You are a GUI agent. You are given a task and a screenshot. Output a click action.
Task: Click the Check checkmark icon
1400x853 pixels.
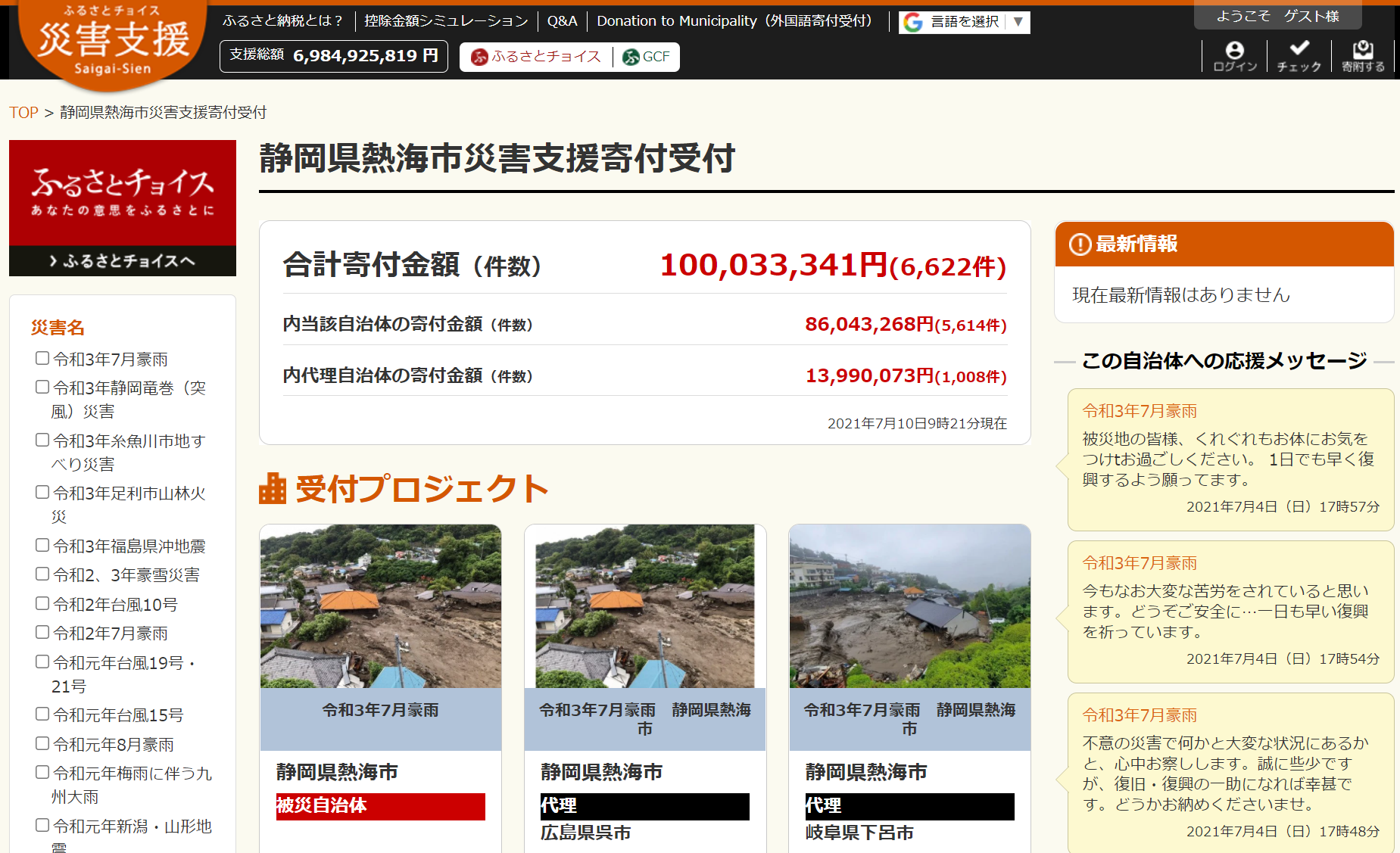pyautogui.click(x=1299, y=48)
